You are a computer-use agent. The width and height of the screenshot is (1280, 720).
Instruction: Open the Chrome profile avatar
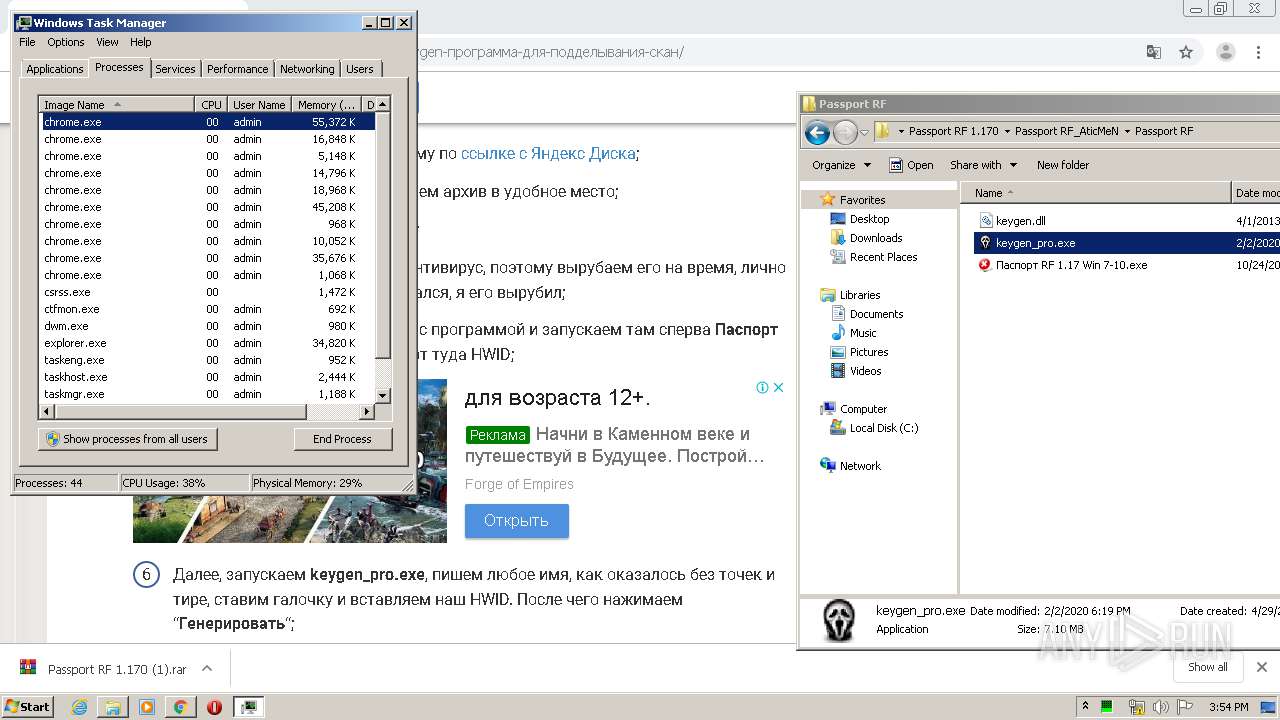coord(1225,52)
